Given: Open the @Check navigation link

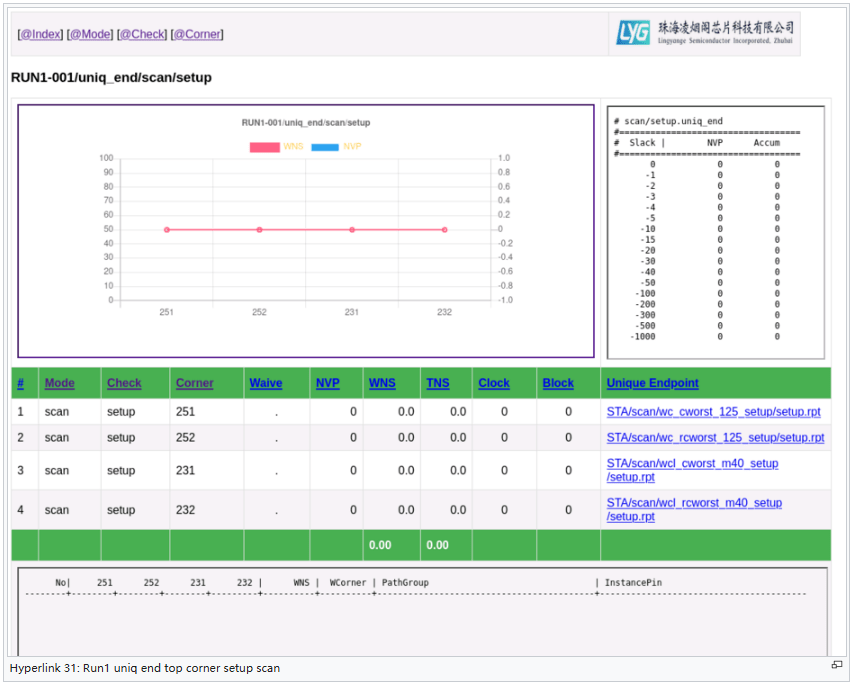Looking at the screenshot, I should point(141,34).
